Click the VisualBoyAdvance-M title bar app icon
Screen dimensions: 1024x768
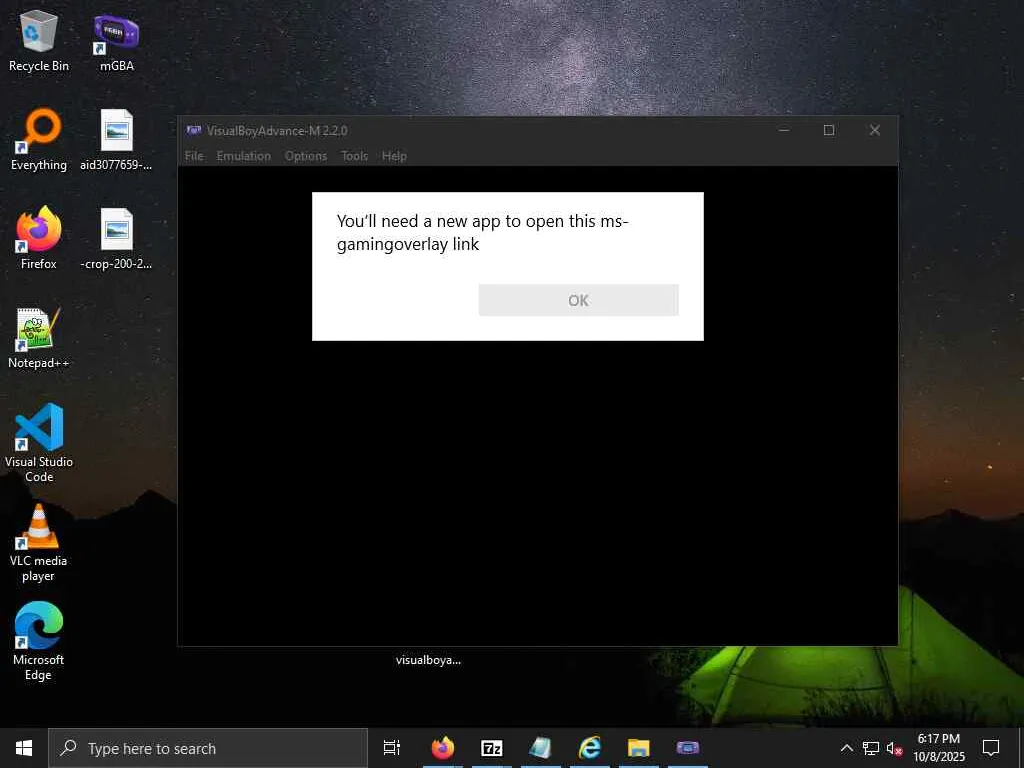tap(193, 131)
